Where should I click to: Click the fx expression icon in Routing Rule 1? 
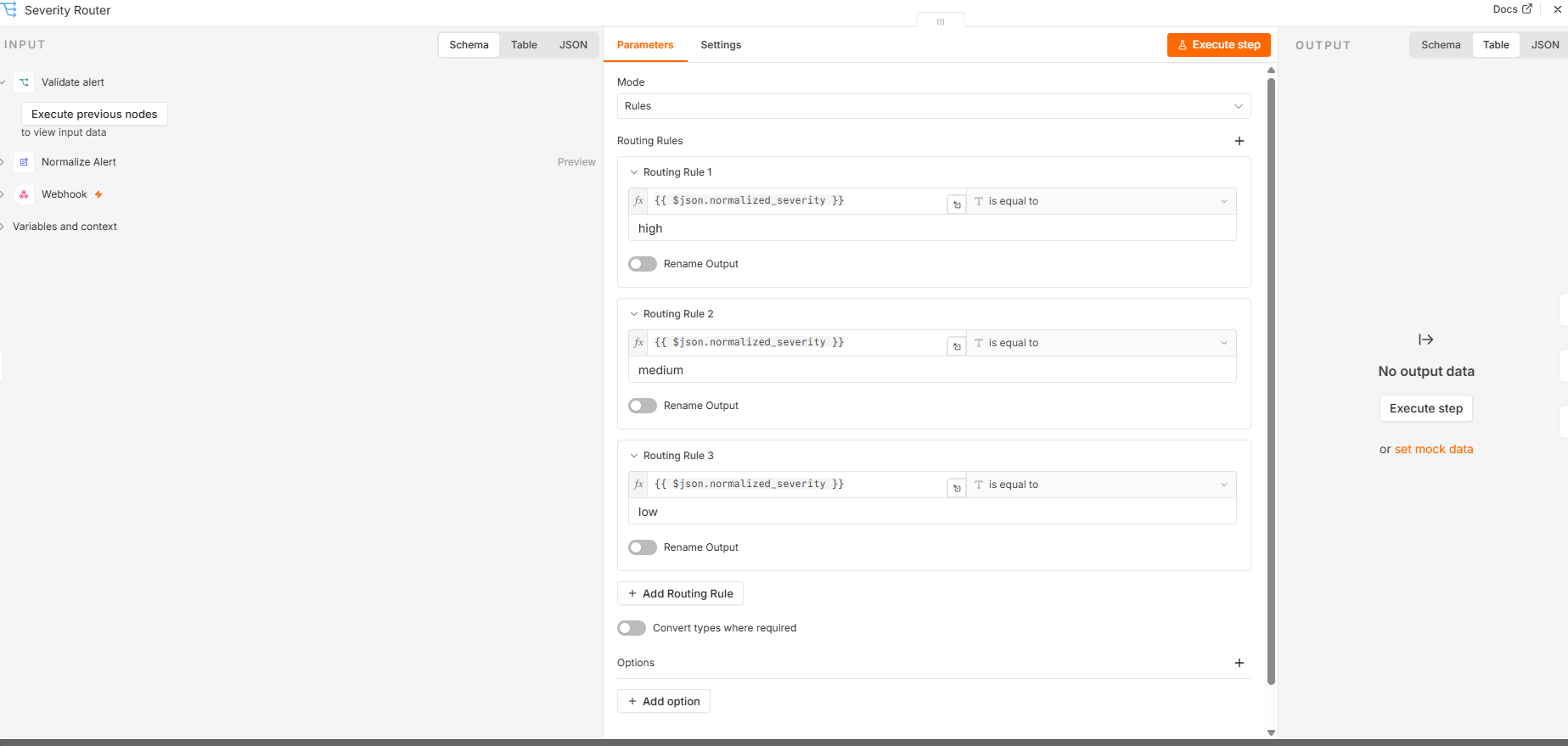point(639,201)
